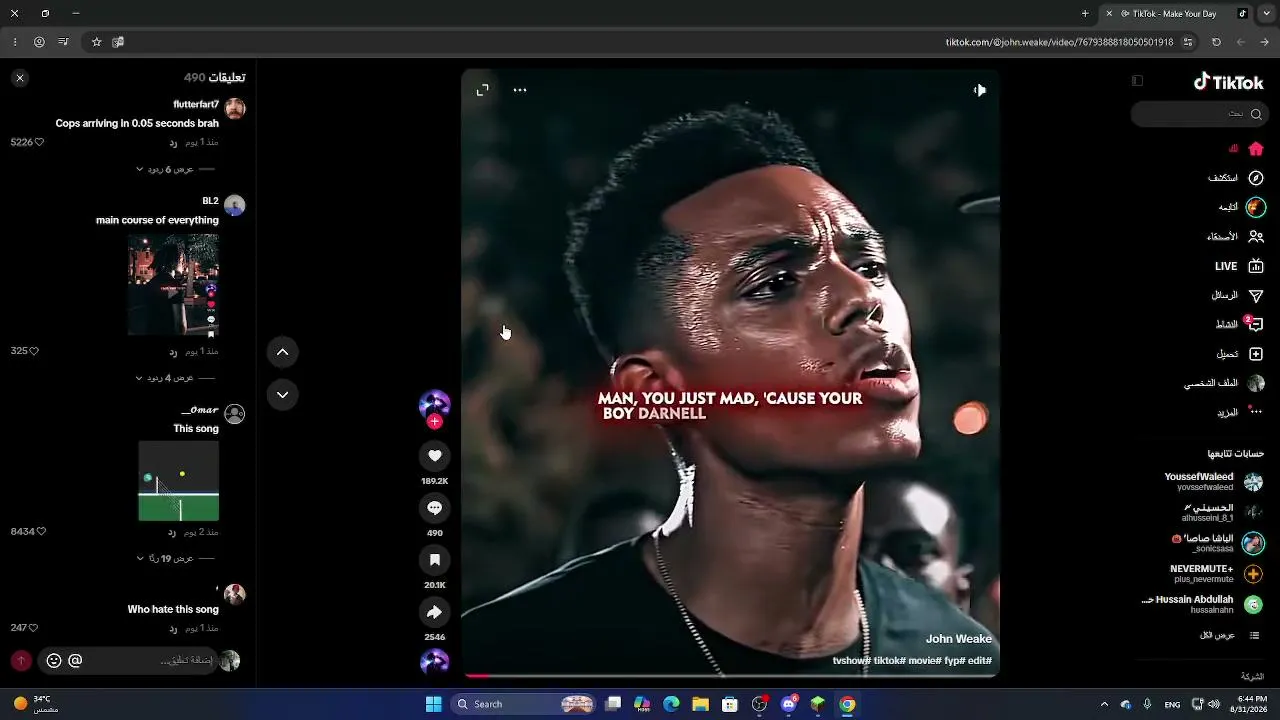Bookmark the video using the save icon
1280x720 pixels.
[x=435, y=560]
